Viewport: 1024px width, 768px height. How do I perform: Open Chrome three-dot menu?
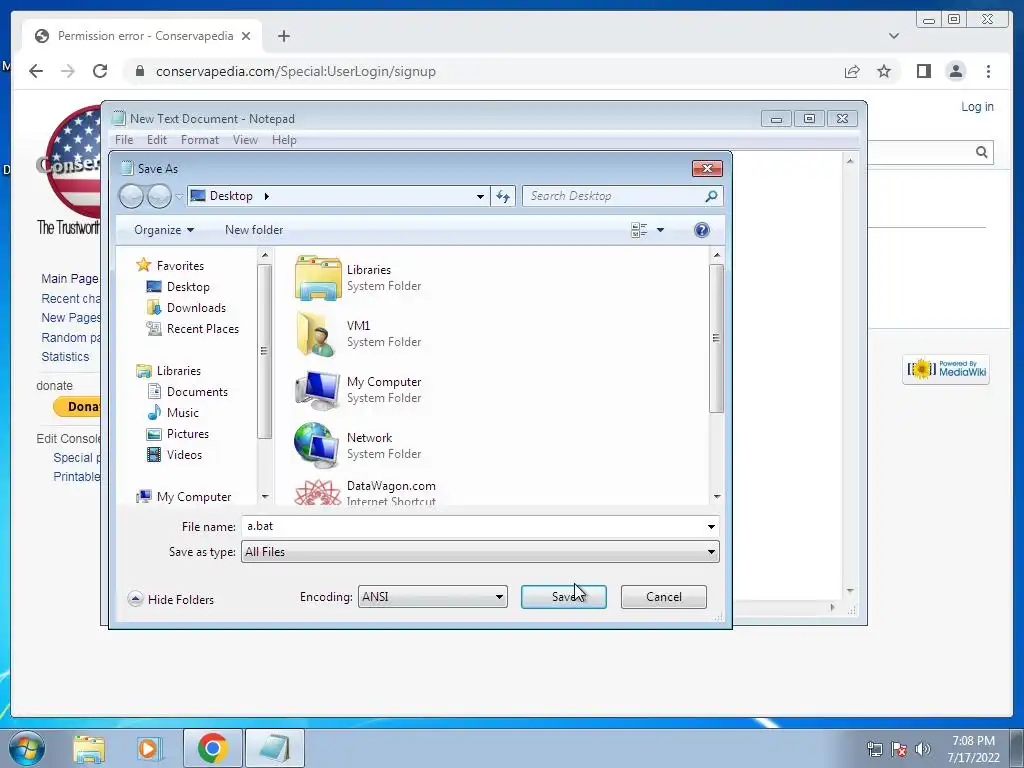point(988,71)
